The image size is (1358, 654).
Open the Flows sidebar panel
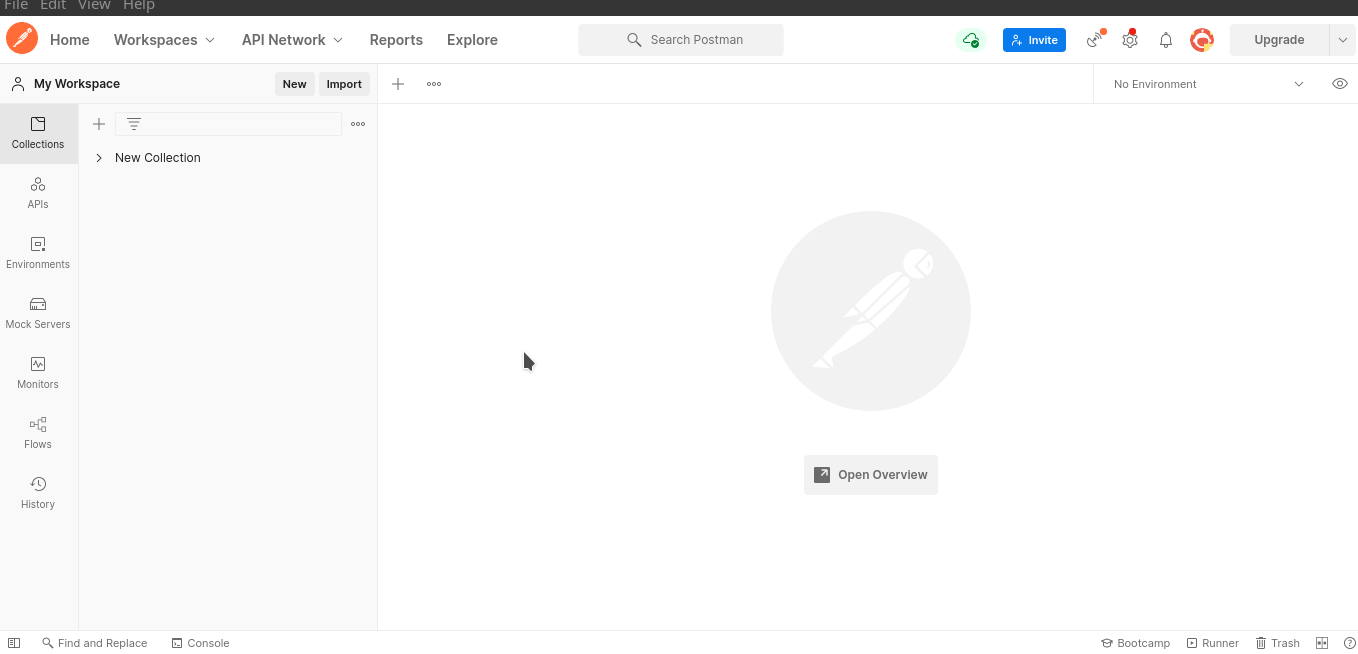pyautogui.click(x=38, y=433)
